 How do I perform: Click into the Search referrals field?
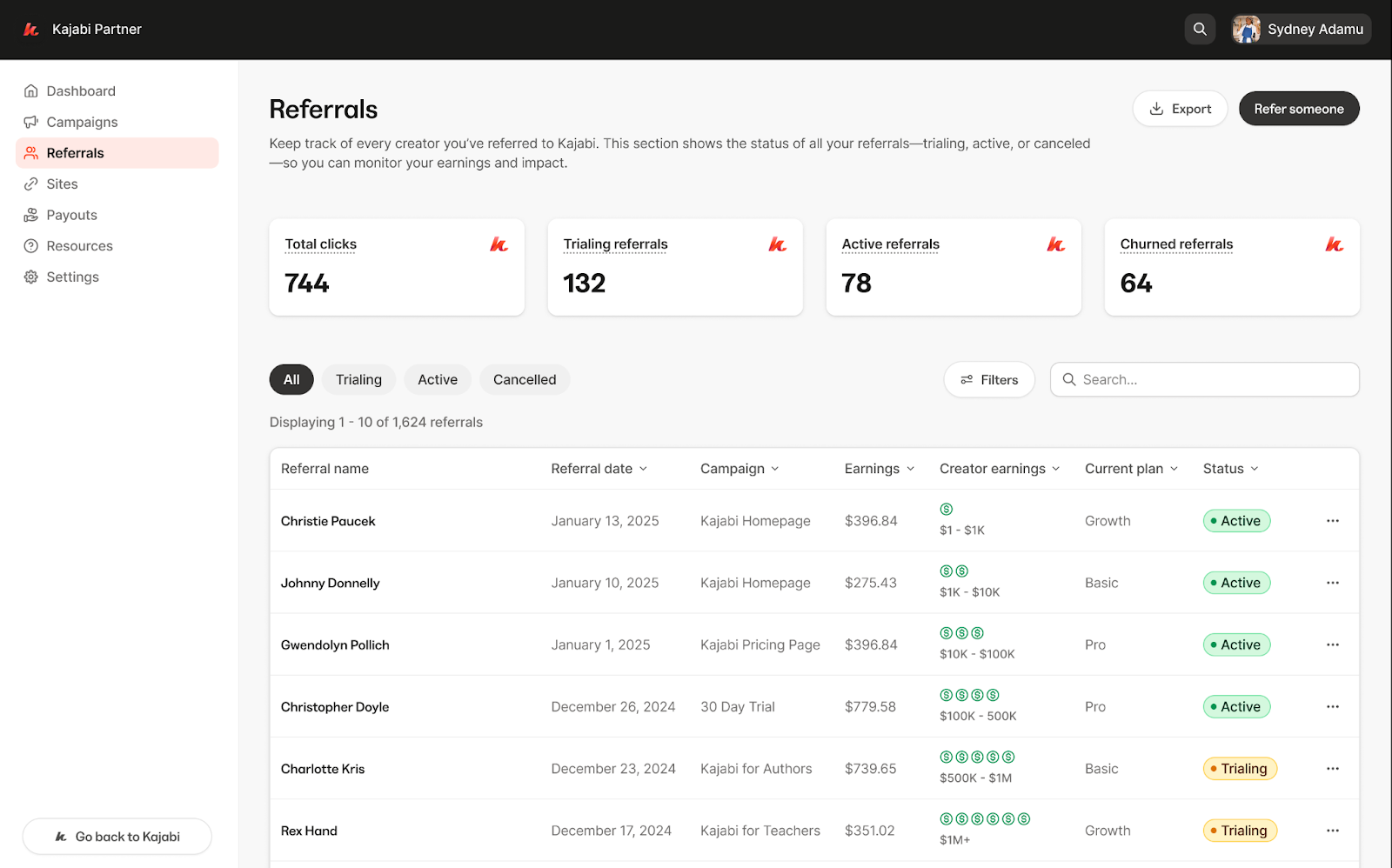(x=1204, y=380)
